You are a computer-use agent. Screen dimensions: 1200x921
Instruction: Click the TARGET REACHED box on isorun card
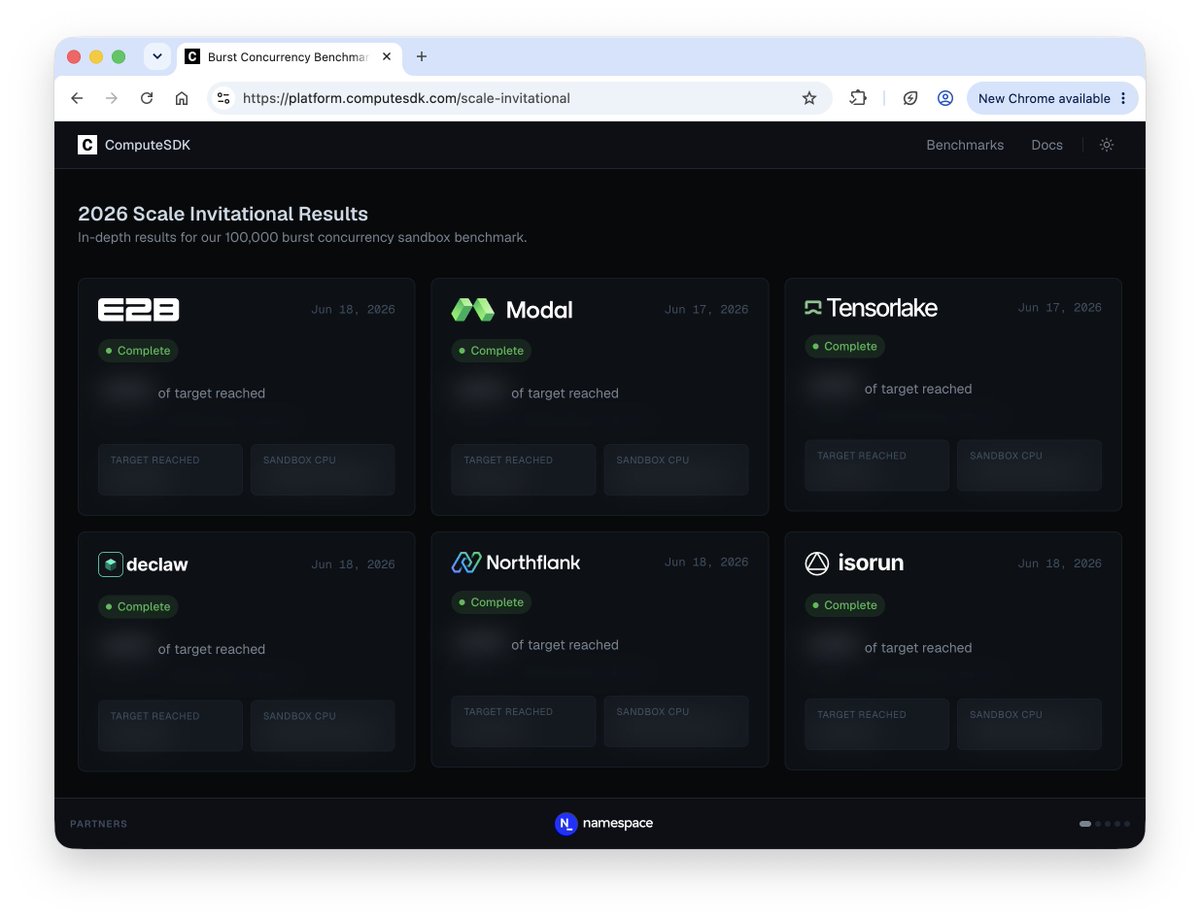point(877,724)
